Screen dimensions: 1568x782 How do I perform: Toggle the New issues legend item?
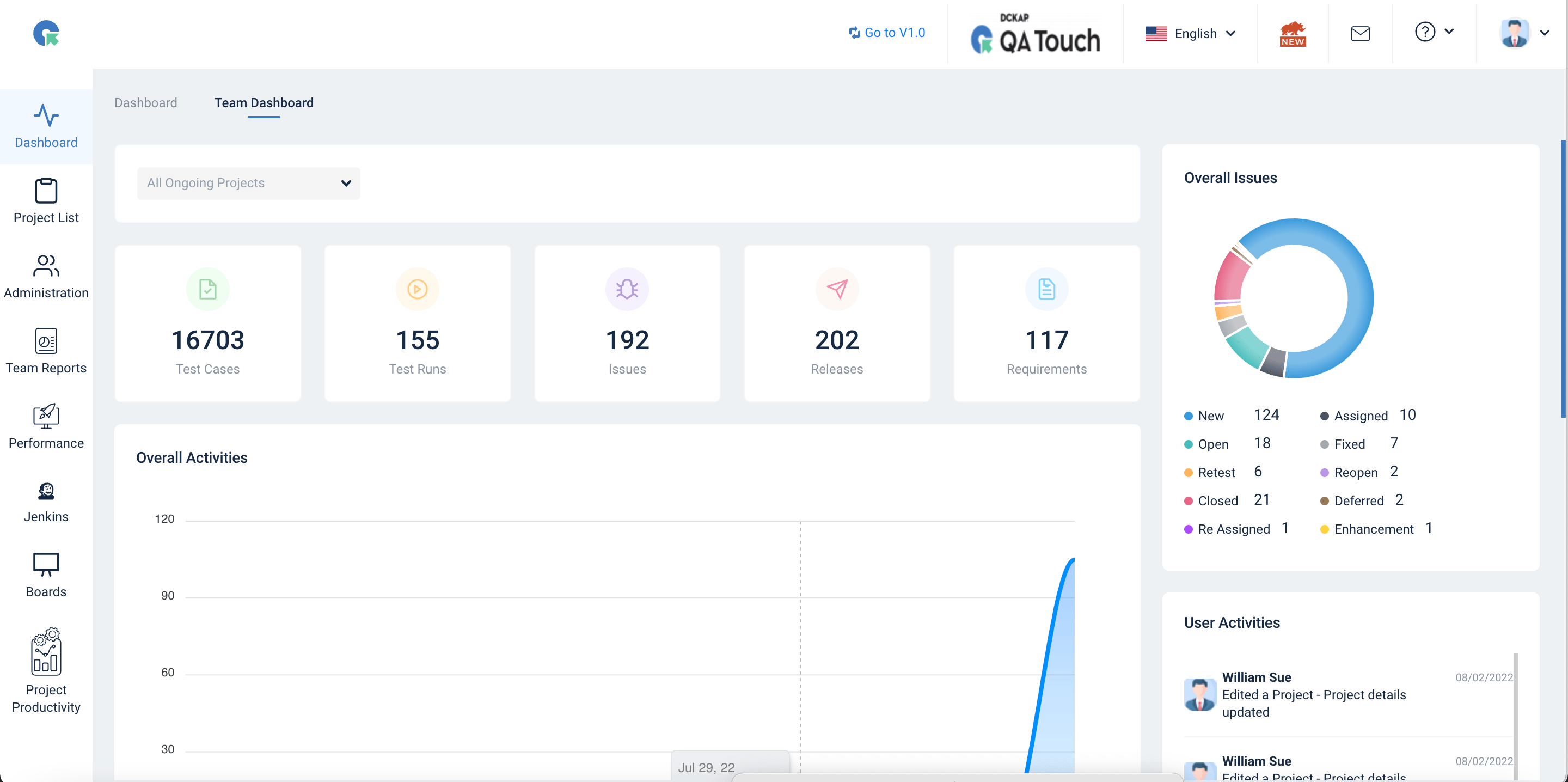[1210, 416]
